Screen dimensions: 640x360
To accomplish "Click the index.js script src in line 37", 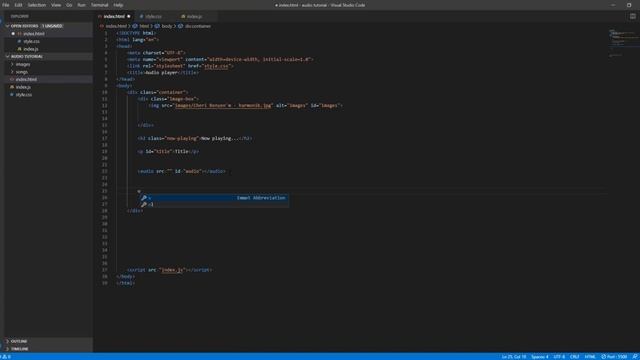I will (x=172, y=270).
